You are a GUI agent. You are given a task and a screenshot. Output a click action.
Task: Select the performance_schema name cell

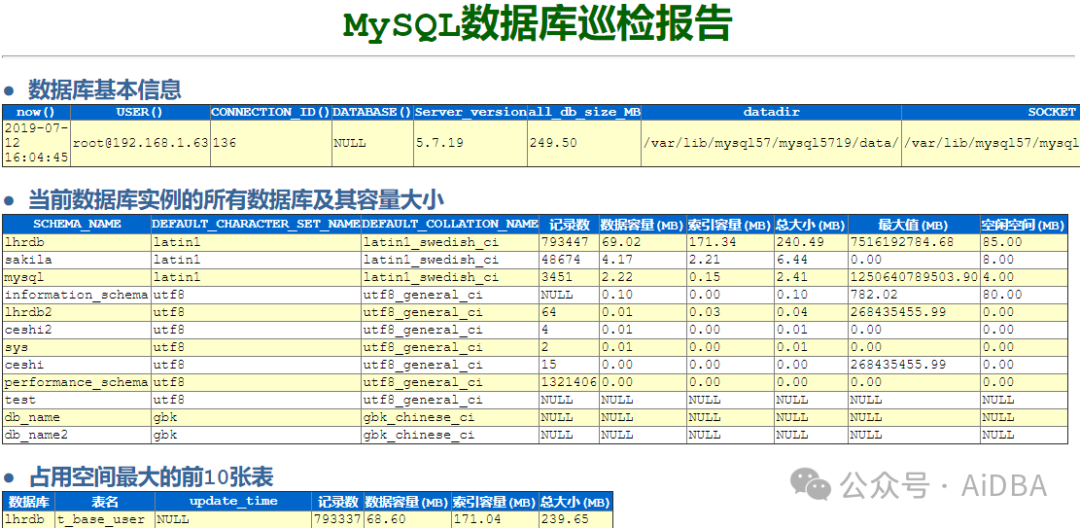(77, 382)
